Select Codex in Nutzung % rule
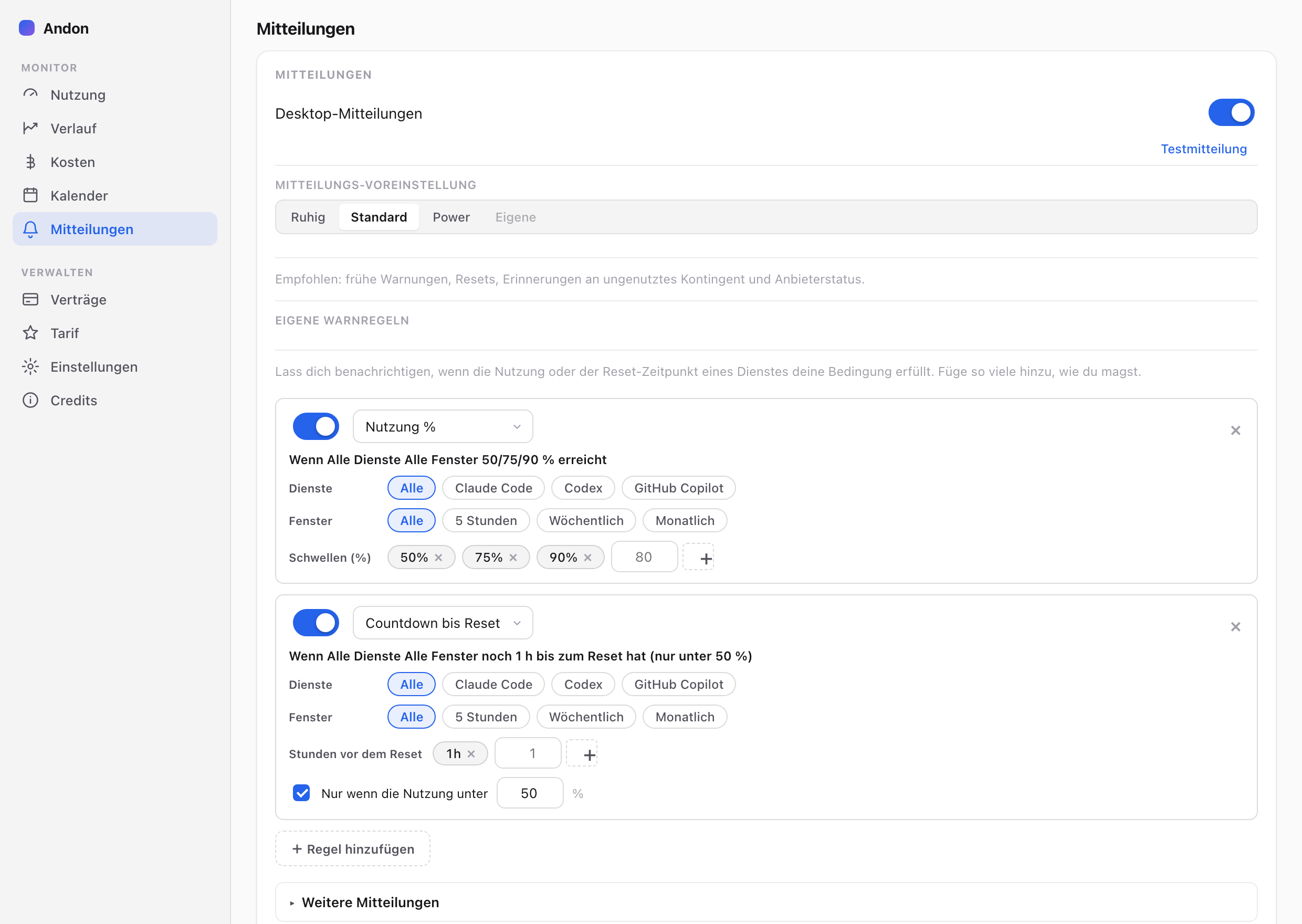 [583, 488]
